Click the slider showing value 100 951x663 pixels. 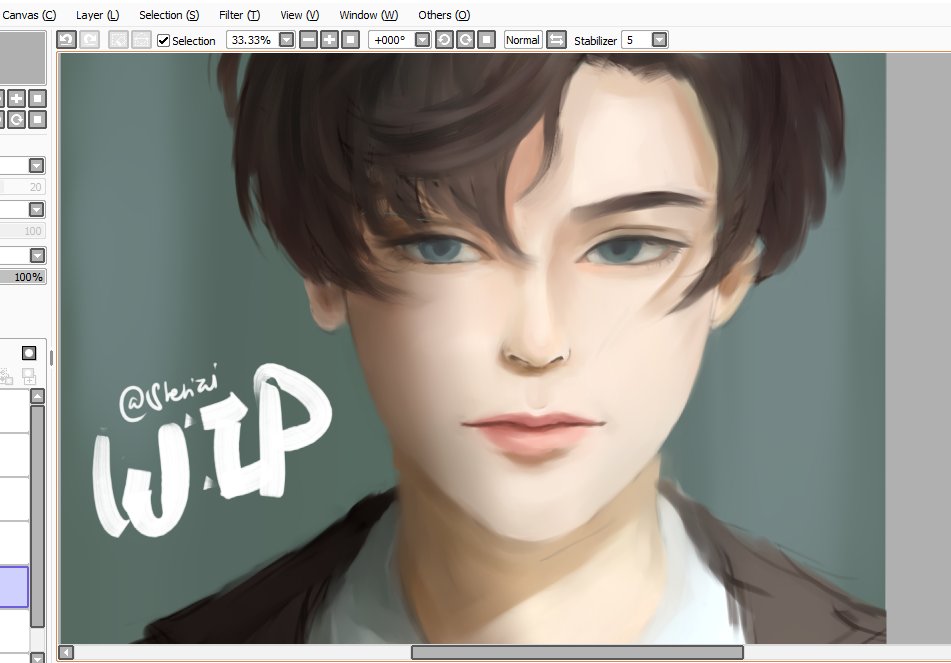pyautogui.click(x=22, y=231)
